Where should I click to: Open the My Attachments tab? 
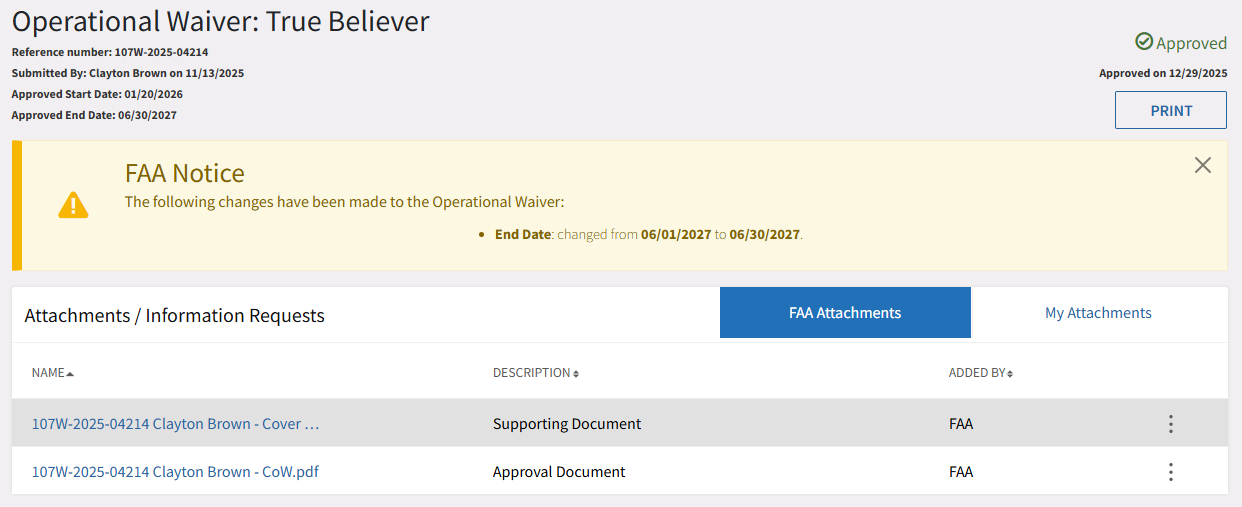tap(1098, 313)
